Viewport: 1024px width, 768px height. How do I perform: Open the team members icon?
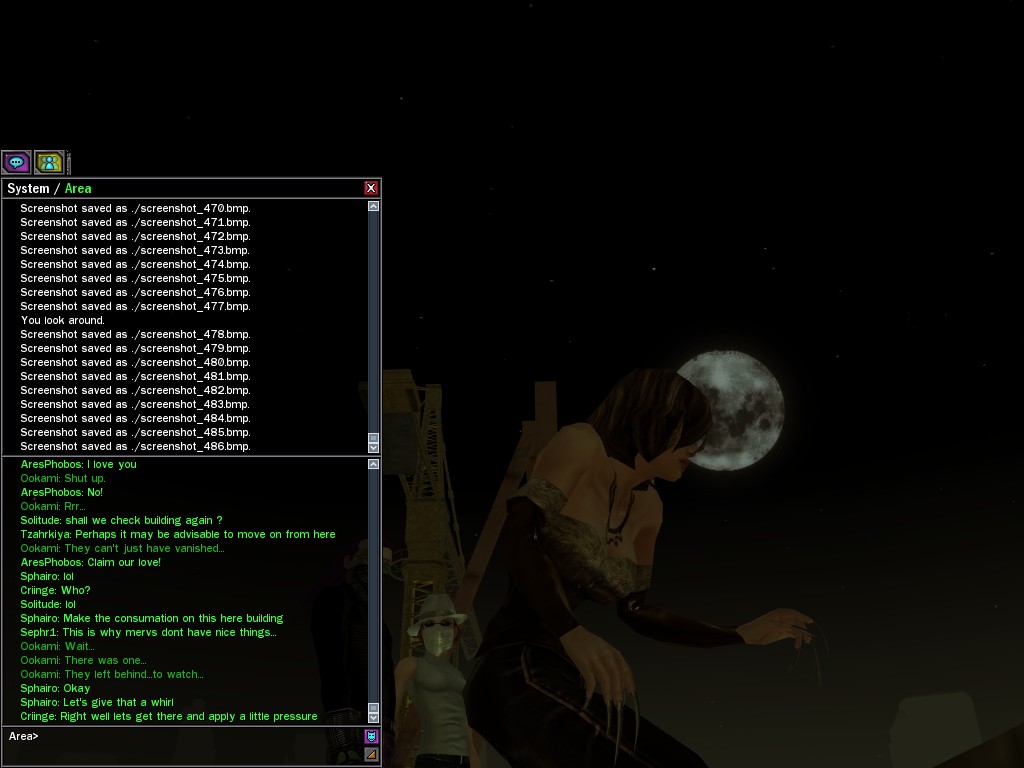coord(49,162)
